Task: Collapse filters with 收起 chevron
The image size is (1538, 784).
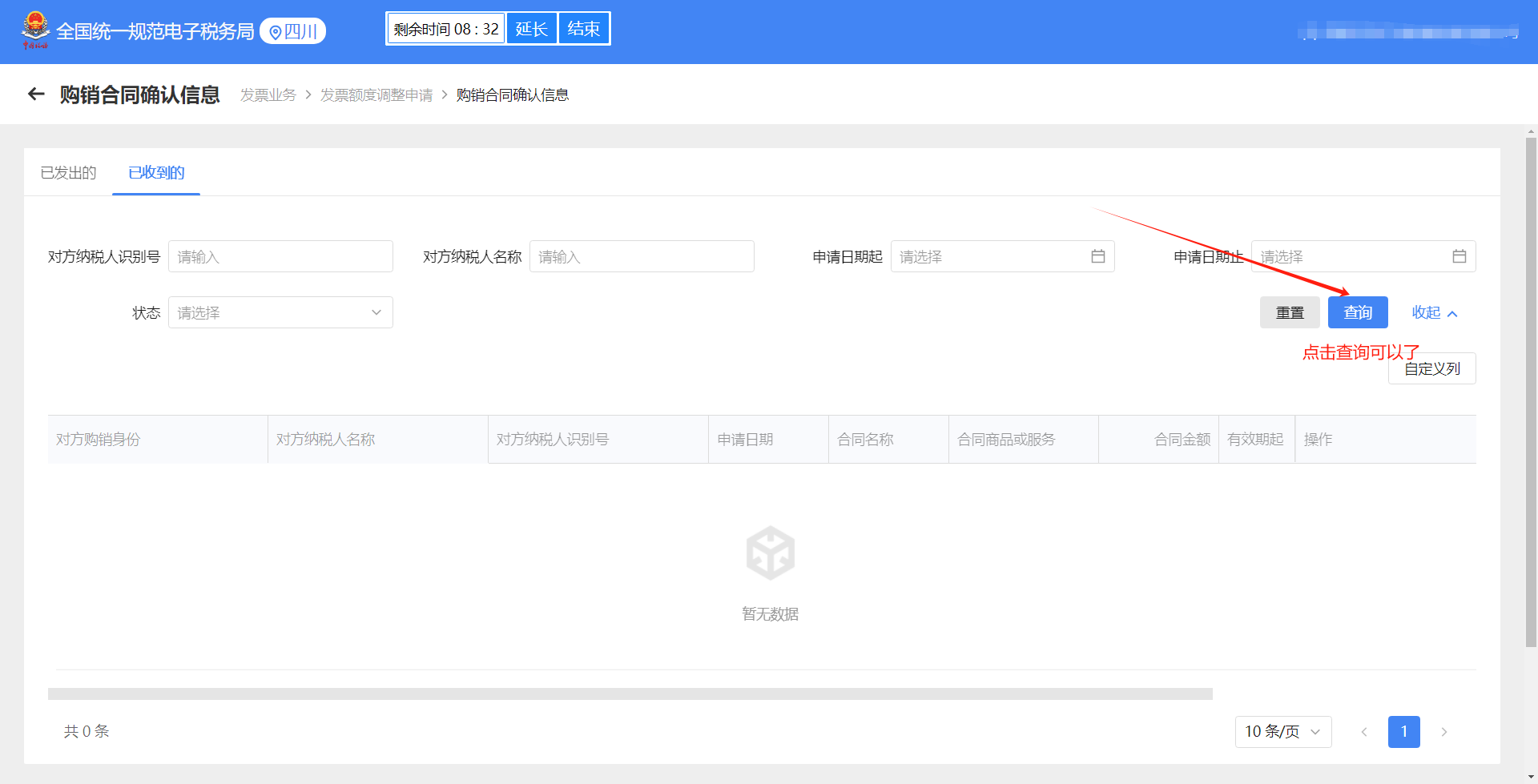Action: point(1434,313)
